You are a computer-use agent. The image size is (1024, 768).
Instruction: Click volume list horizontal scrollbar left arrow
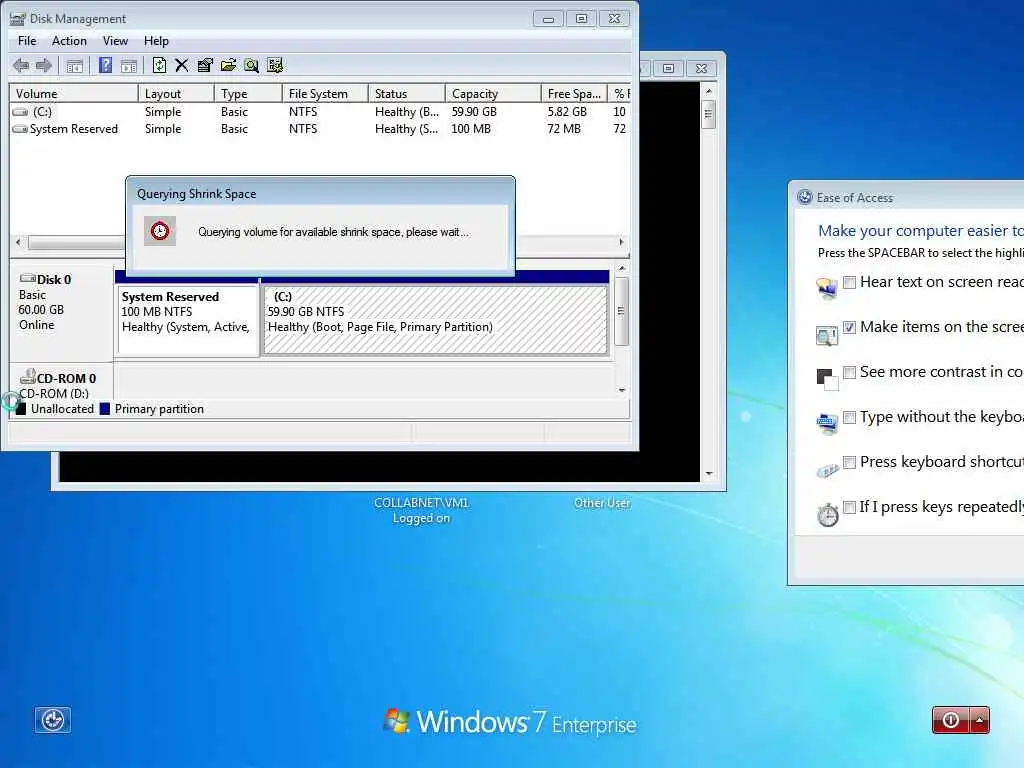pyautogui.click(x=18, y=242)
